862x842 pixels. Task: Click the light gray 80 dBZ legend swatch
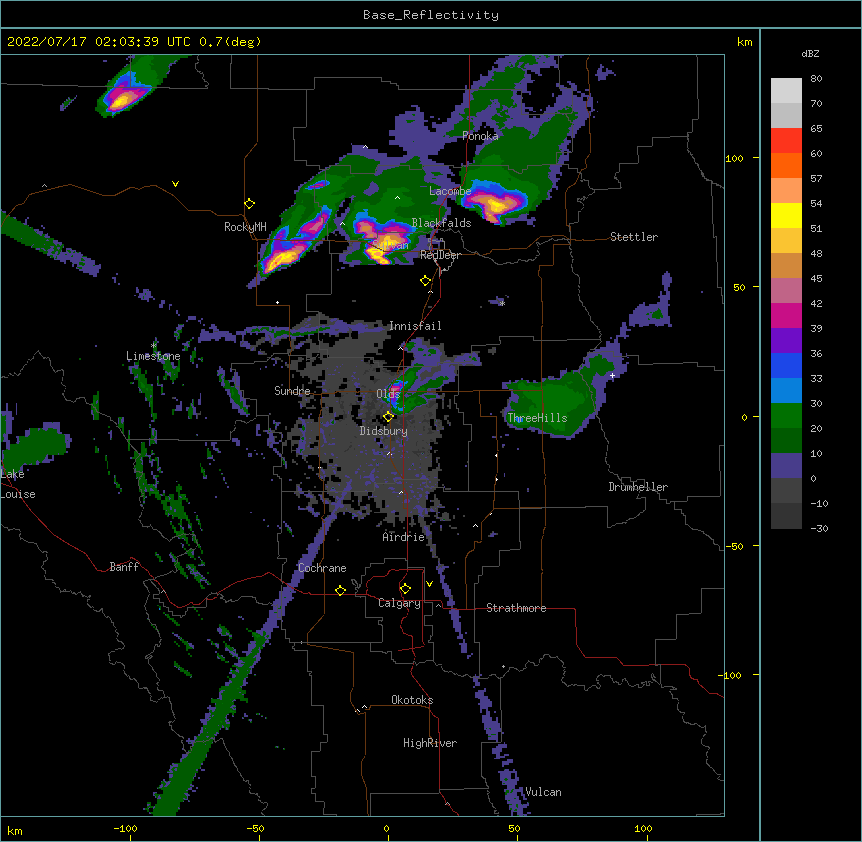coord(786,91)
